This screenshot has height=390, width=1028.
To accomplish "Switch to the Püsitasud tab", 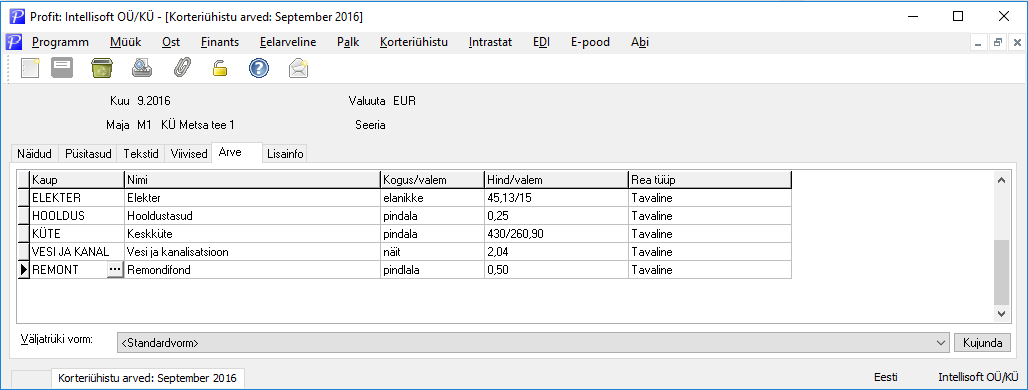I will (x=89, y=154).
